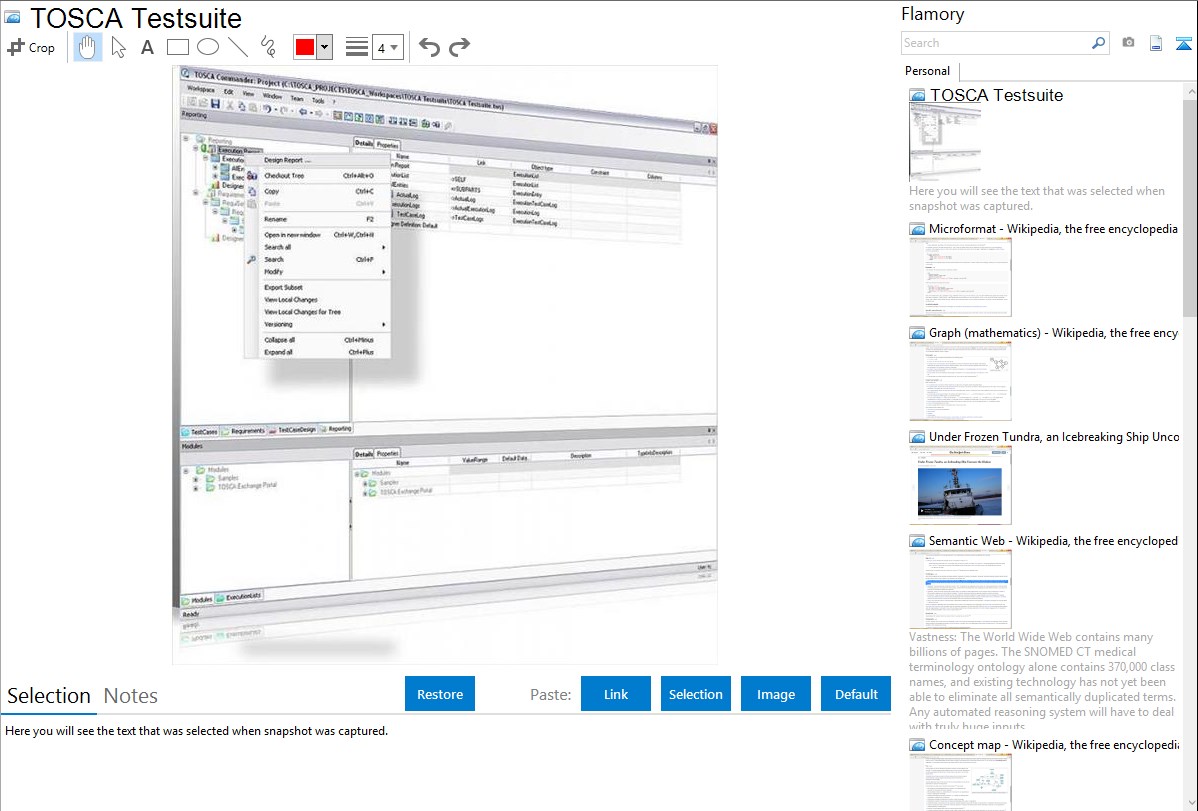Select the arrow pointer tool

118,47
